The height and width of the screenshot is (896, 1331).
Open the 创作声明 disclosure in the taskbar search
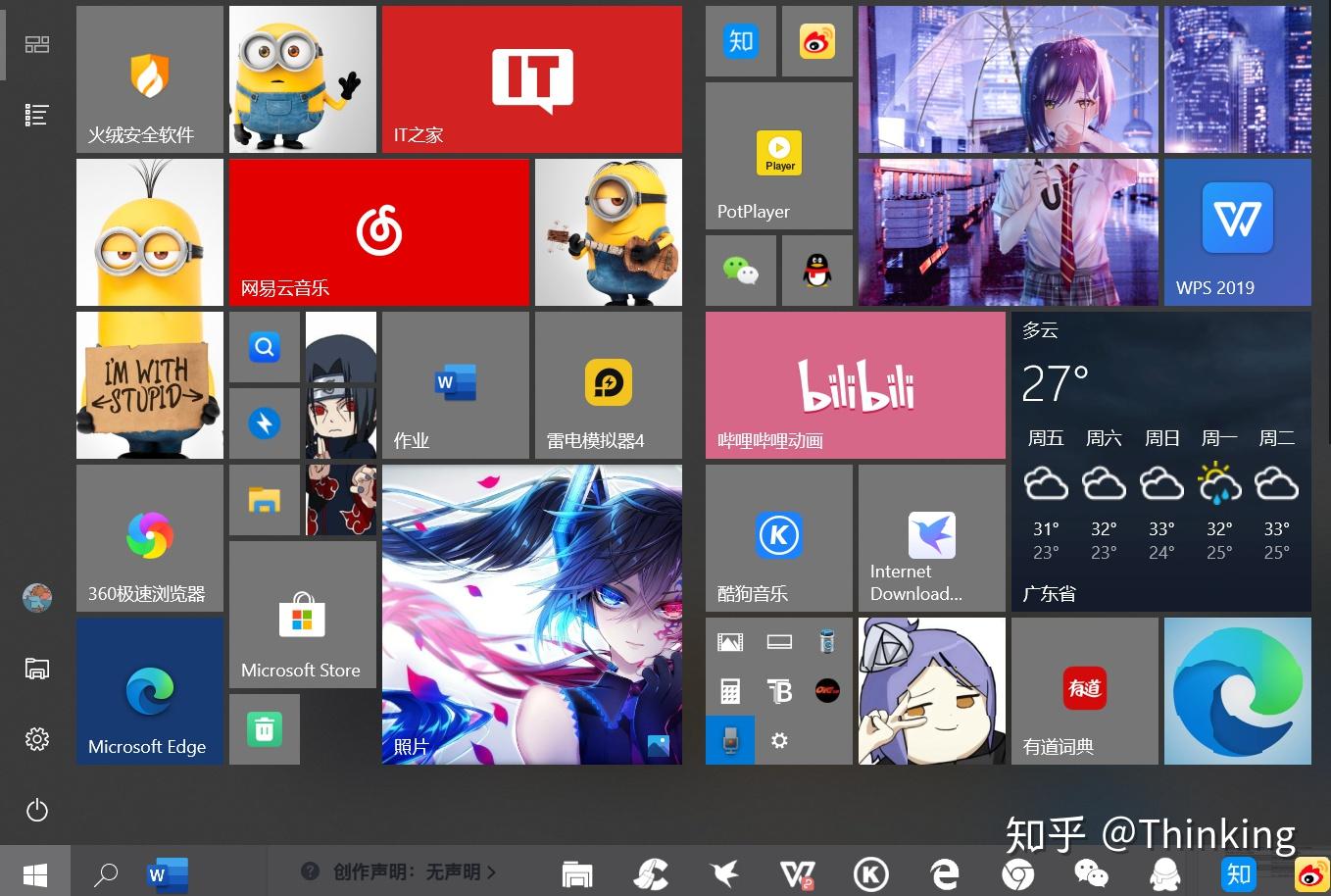coord(402,871)
